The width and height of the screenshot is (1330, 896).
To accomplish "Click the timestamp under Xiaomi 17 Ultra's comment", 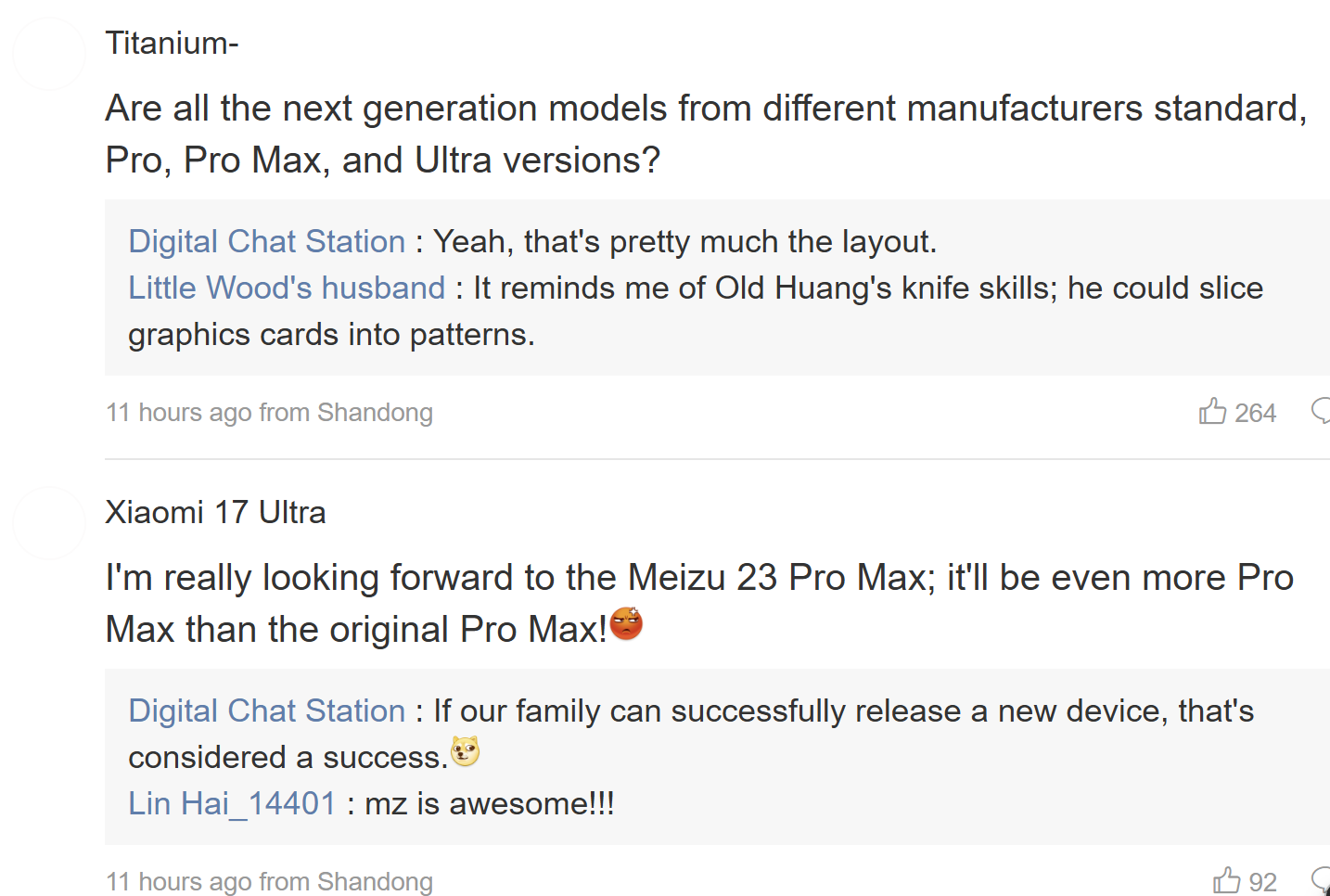I will pyautogui.click(x=269, y=882).
